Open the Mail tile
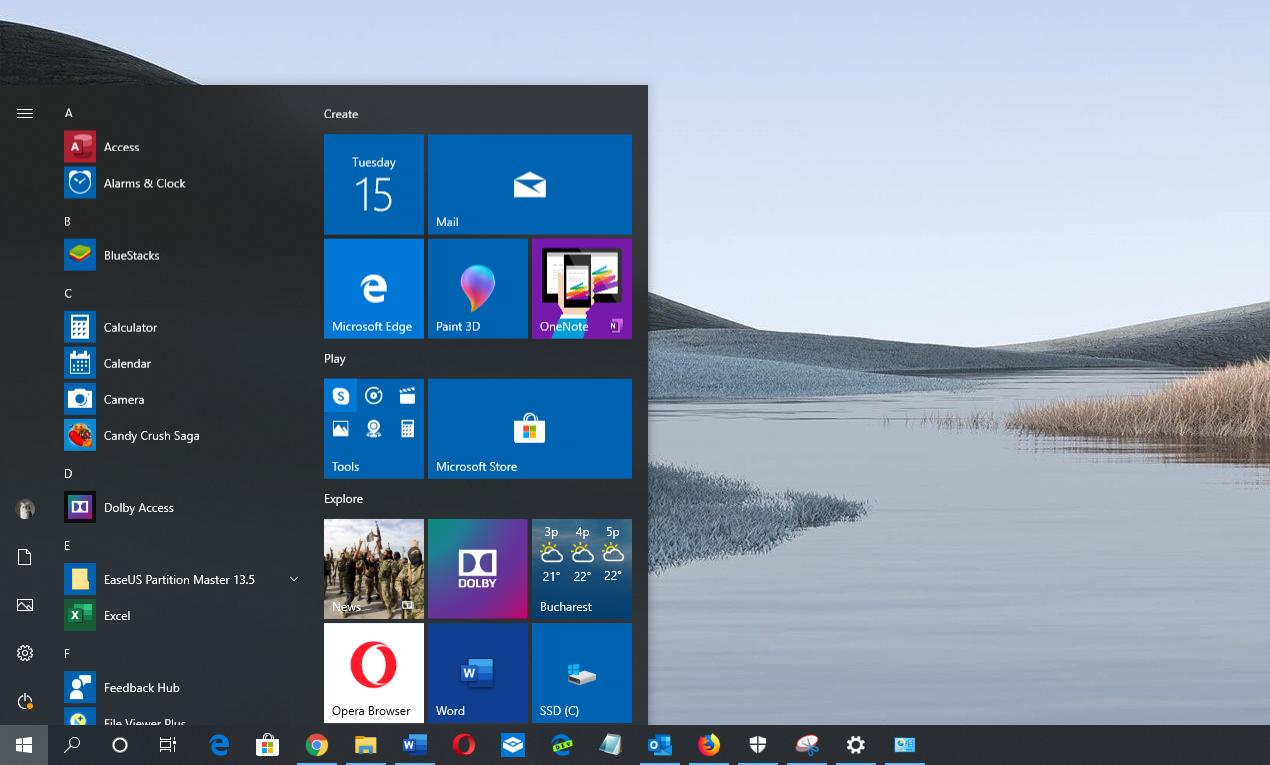Screen dimensions: 1270x765 [x=530, y=184]
